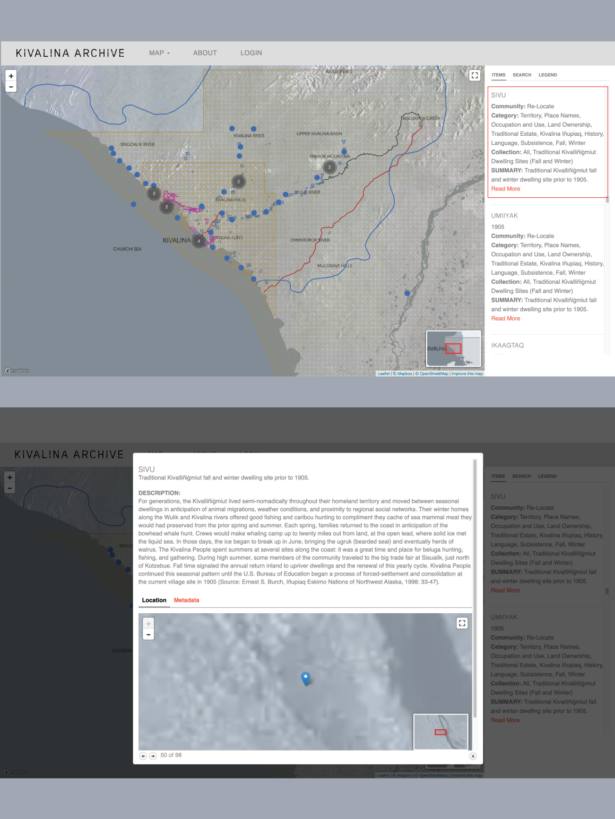Open the OpenStreetMap attribution link
Image resolution: width=615 pixels, height=819 pixels.
click(x=433, y=373)
